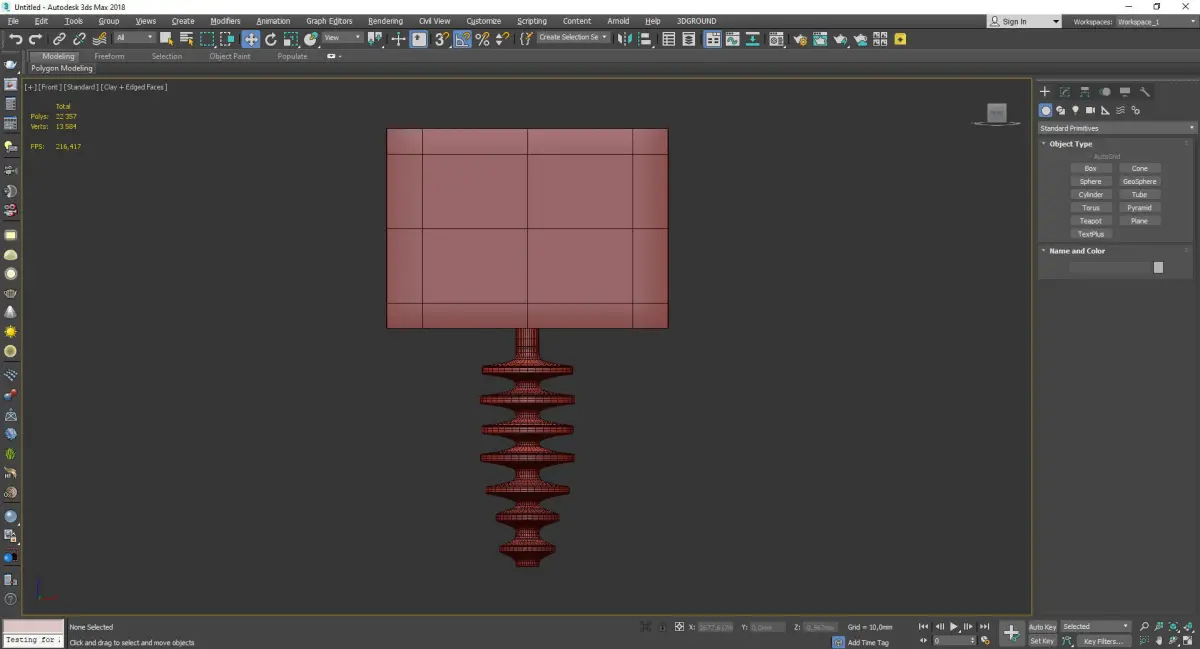This screenshot has height=649, width=1200.
Task: Click the Teapot primitive button
Action: (x=1090, y=221)
